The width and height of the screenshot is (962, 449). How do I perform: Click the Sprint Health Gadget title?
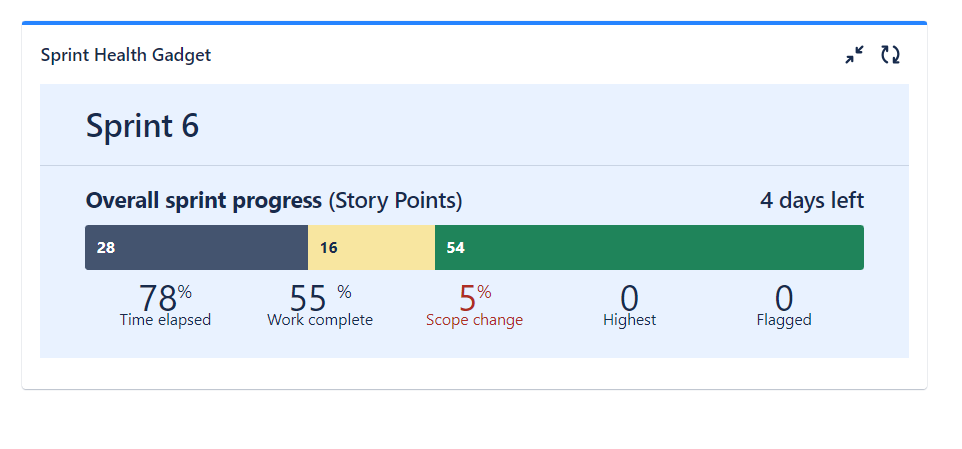126,55
